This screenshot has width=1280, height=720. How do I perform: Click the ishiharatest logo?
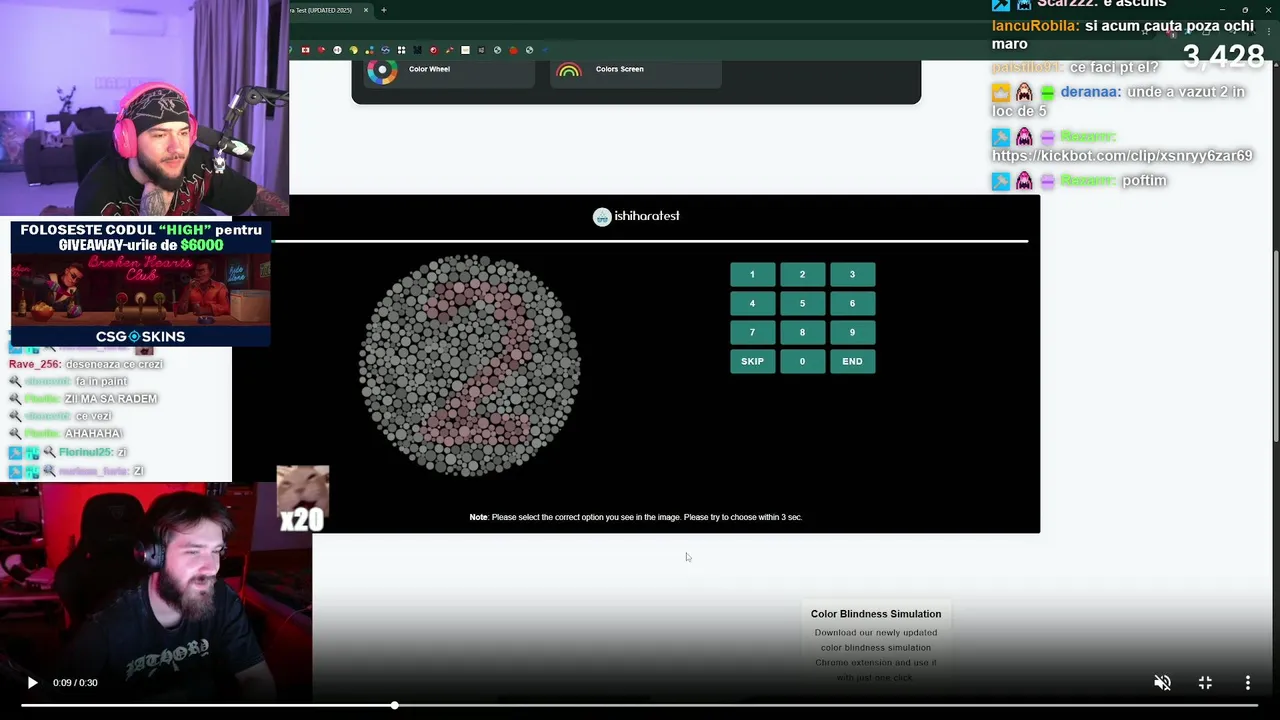pyautogui.click(x=636, y=216)
